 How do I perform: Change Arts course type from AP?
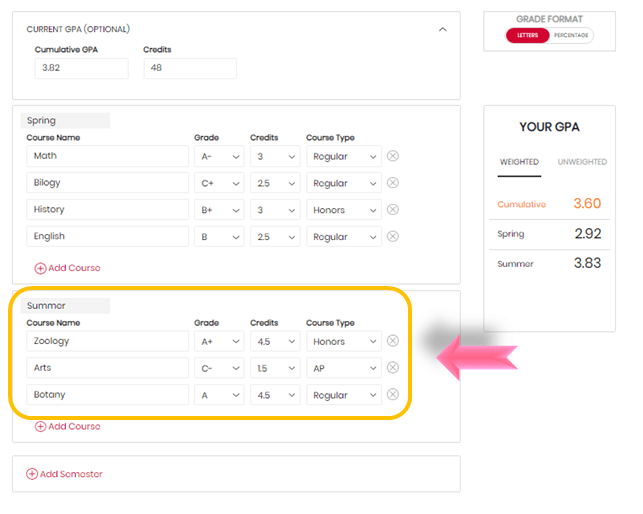tap(344, 368)
